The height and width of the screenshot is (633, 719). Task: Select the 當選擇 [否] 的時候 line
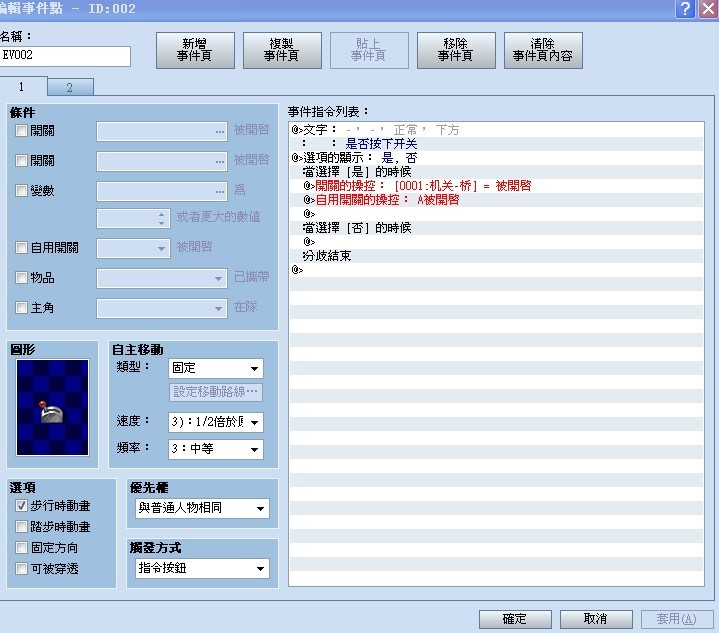pos(497,228)
